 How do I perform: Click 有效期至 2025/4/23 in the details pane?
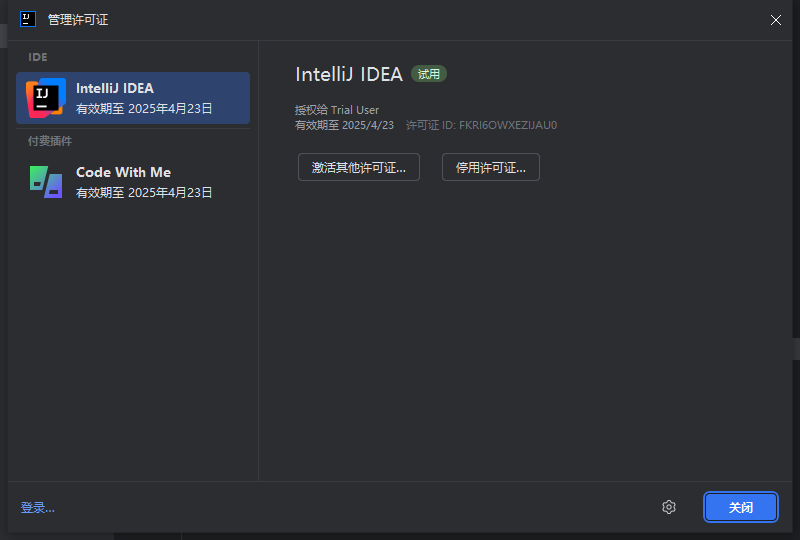[x=344, y=125]
